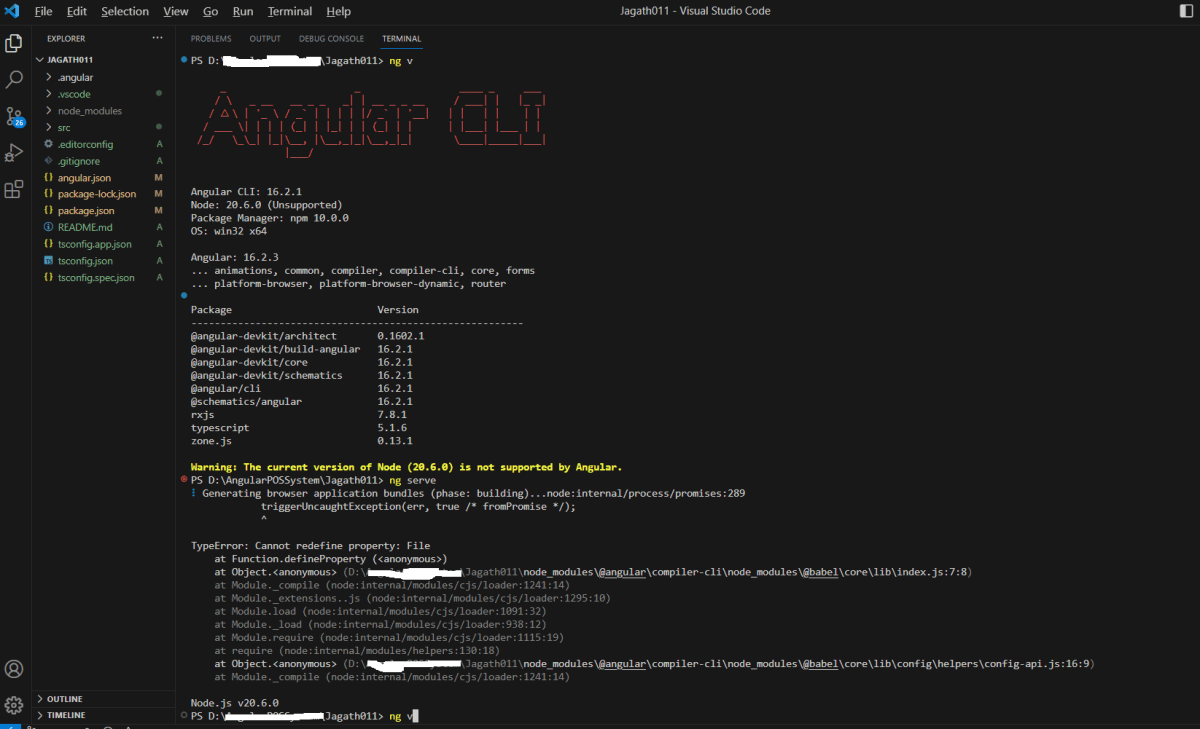1200x729 pixels.
Task: Open the Extensions view icon
Action: click(x=14, y=189)
